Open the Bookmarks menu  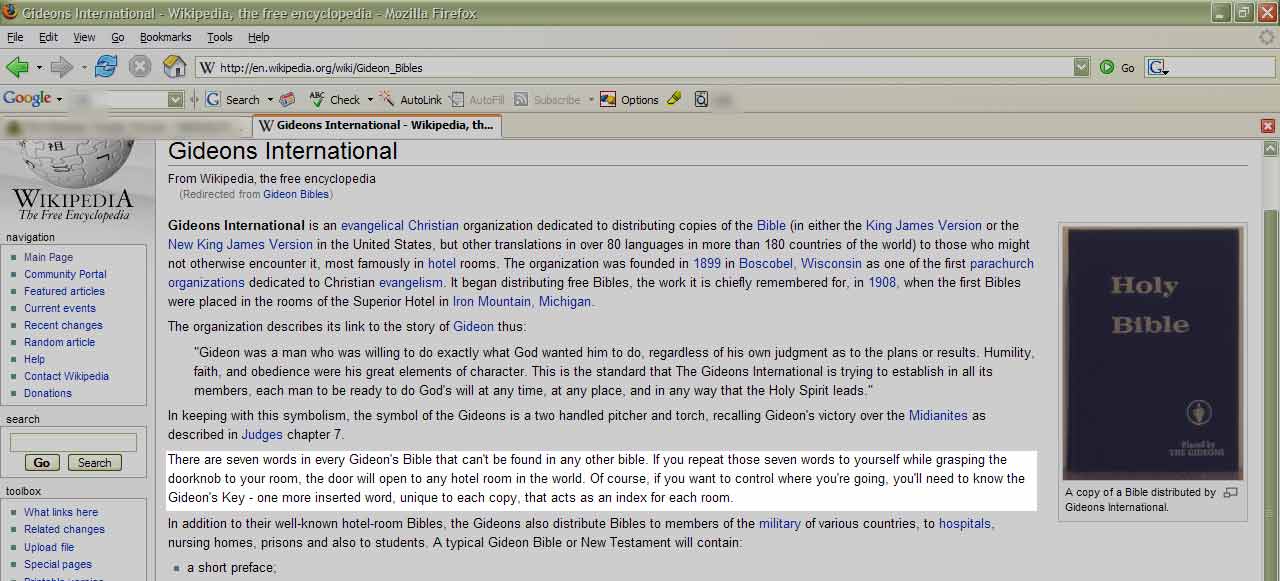(x=165, y=37)
